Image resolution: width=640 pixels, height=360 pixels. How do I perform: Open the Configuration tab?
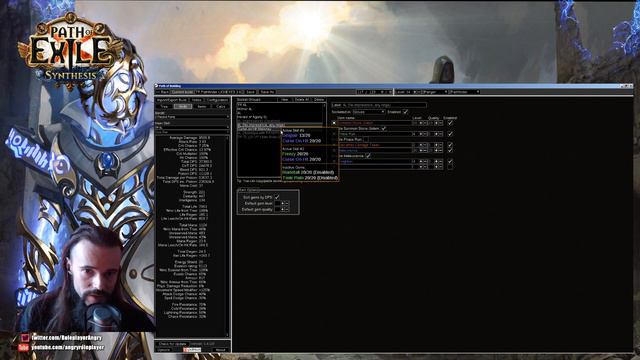pyautogui.click(x=217, y=100)
